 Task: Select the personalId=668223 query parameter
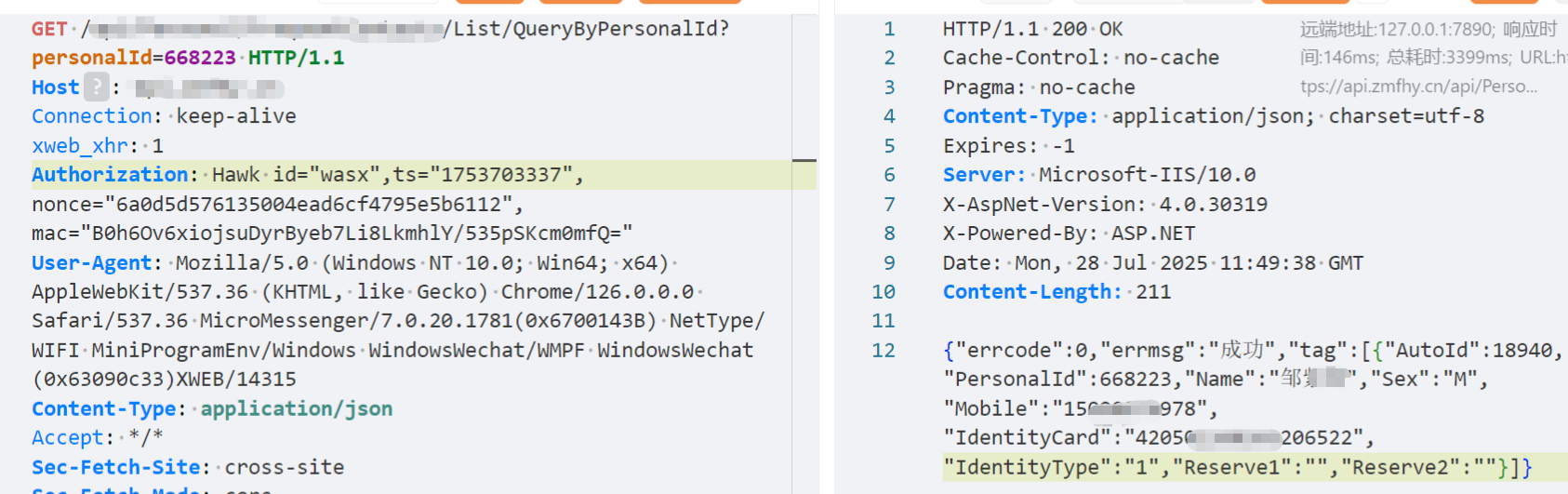click(x=134, y=58)
